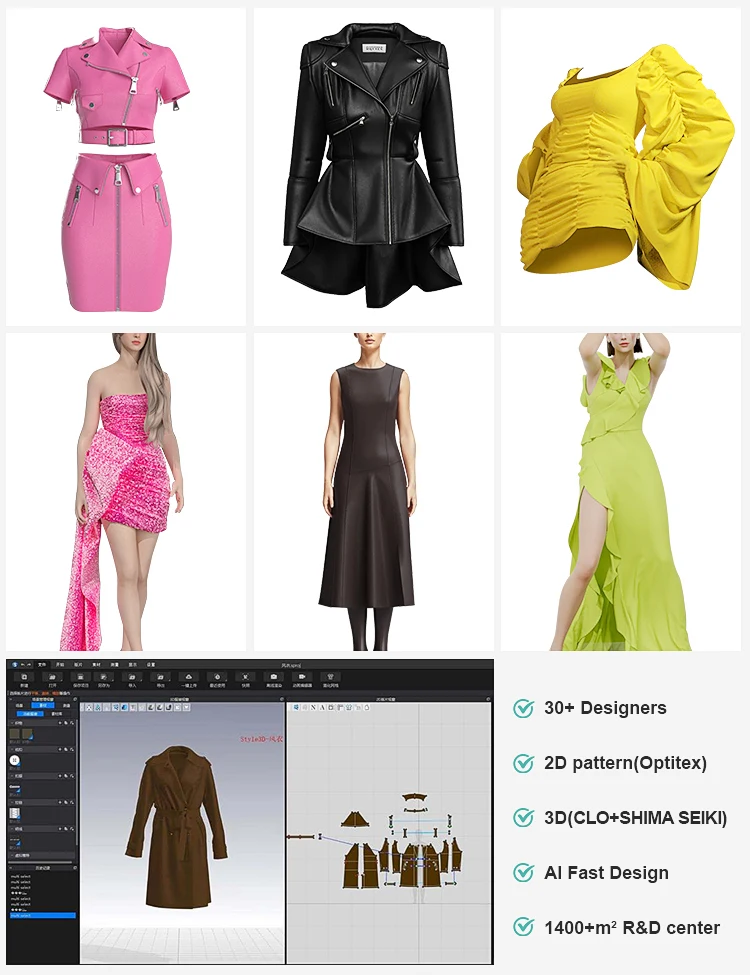The image size is (750, 975).
Task: Click the last ribbon icon after video camera
Action: [x=330, y=677]
